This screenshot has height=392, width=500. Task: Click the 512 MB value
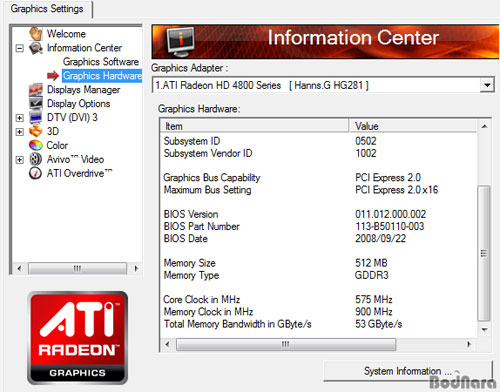[x=371, y=263]
